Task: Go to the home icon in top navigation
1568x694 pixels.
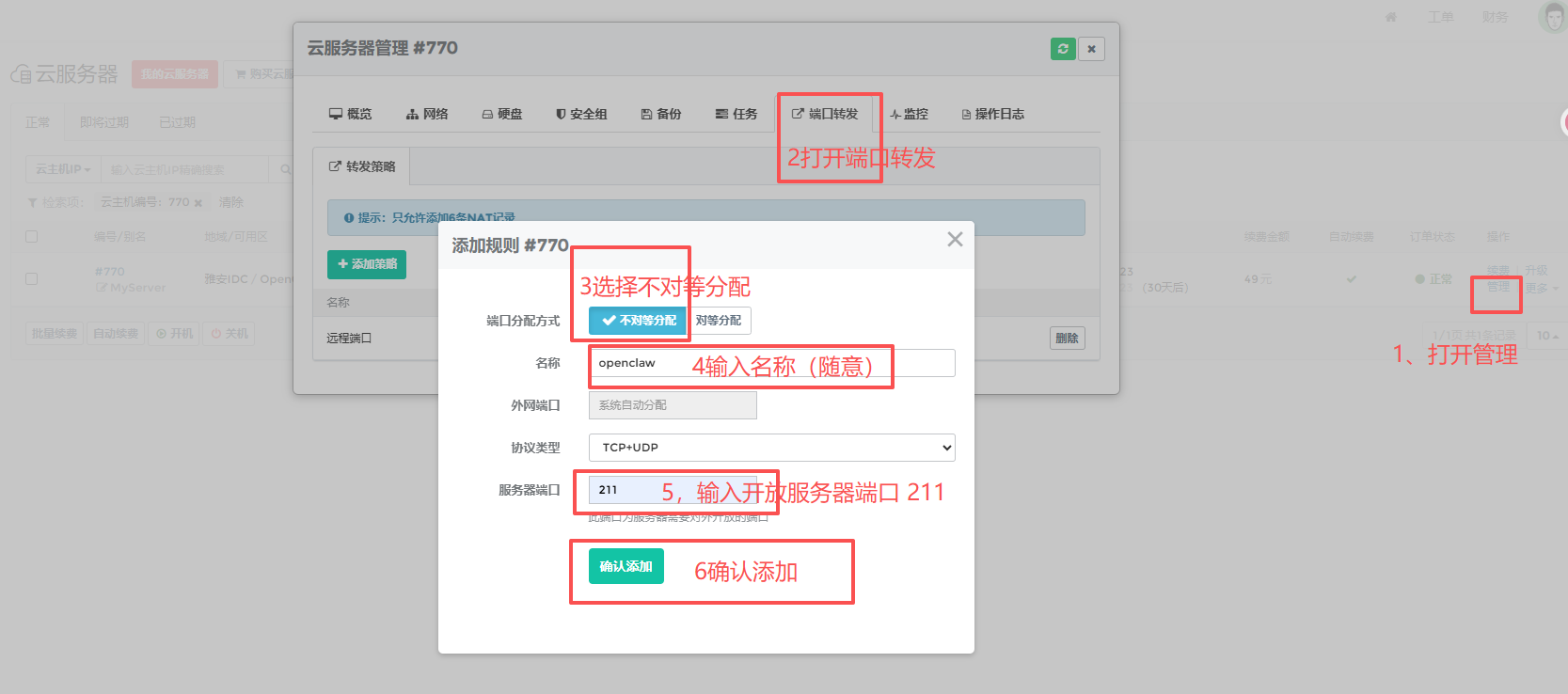Action: click(x=1391, y=17)
